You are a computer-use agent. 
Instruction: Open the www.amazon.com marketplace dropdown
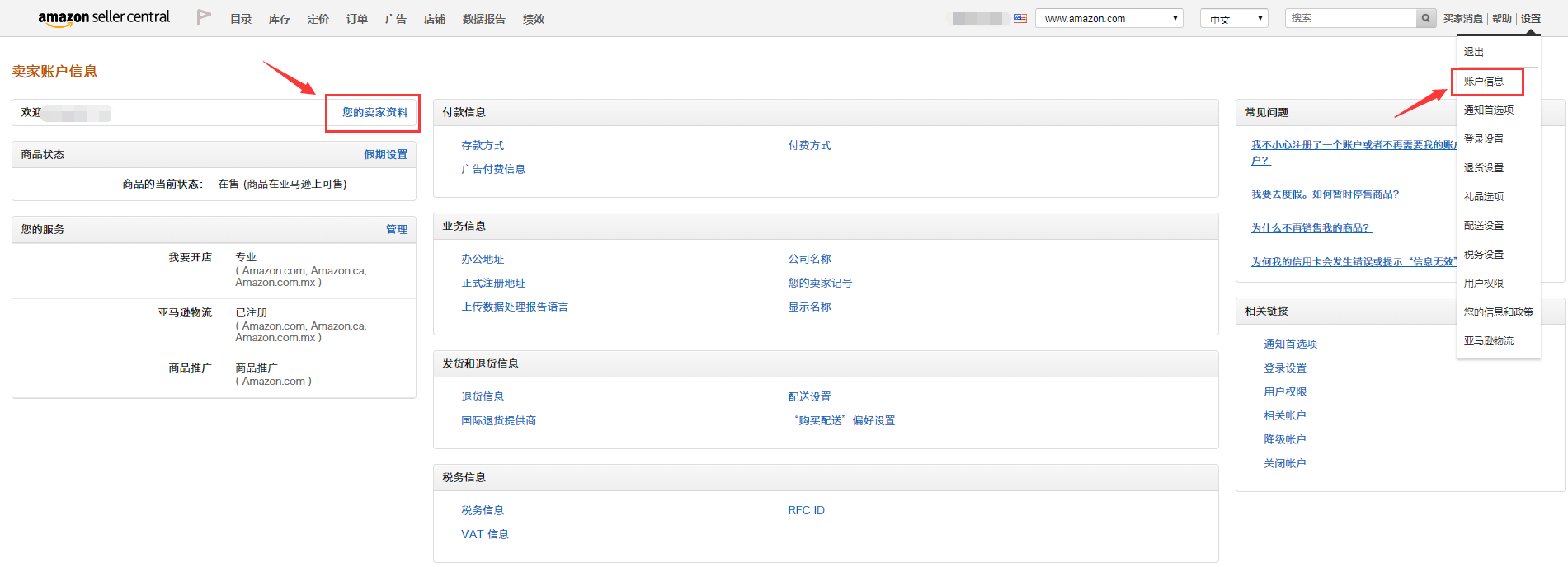tap(1110, 18)
